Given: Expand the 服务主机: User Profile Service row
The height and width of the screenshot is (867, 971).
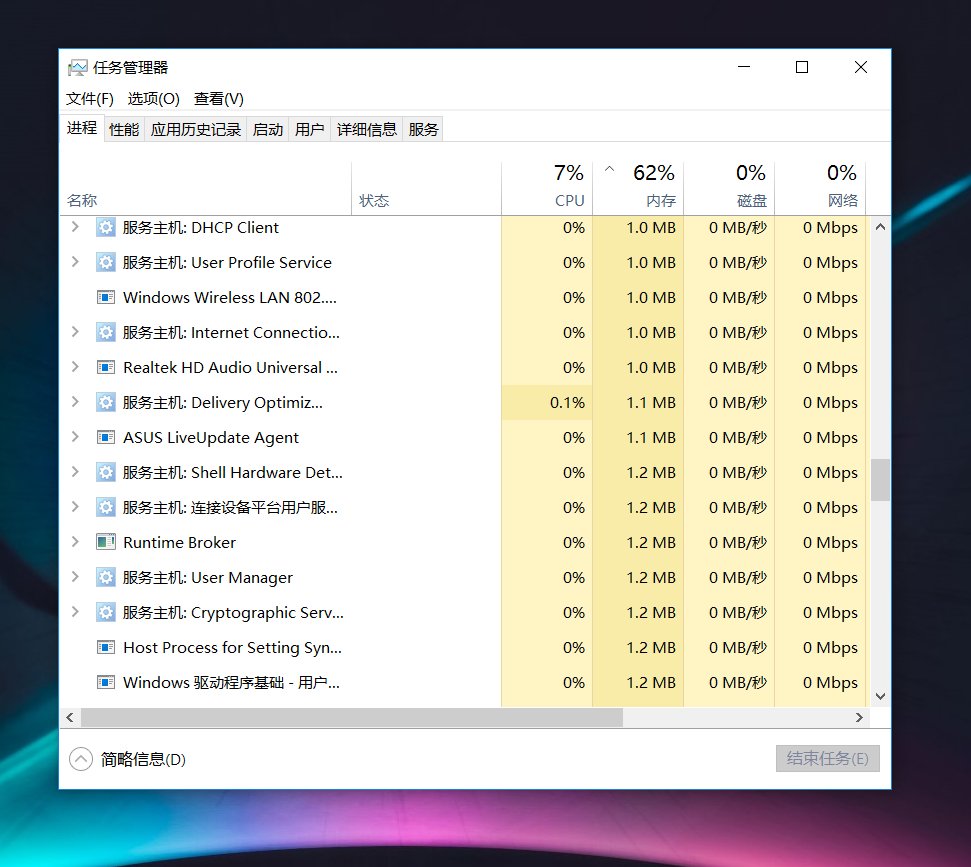Looking at the screenshot, I should pos(75,261).
